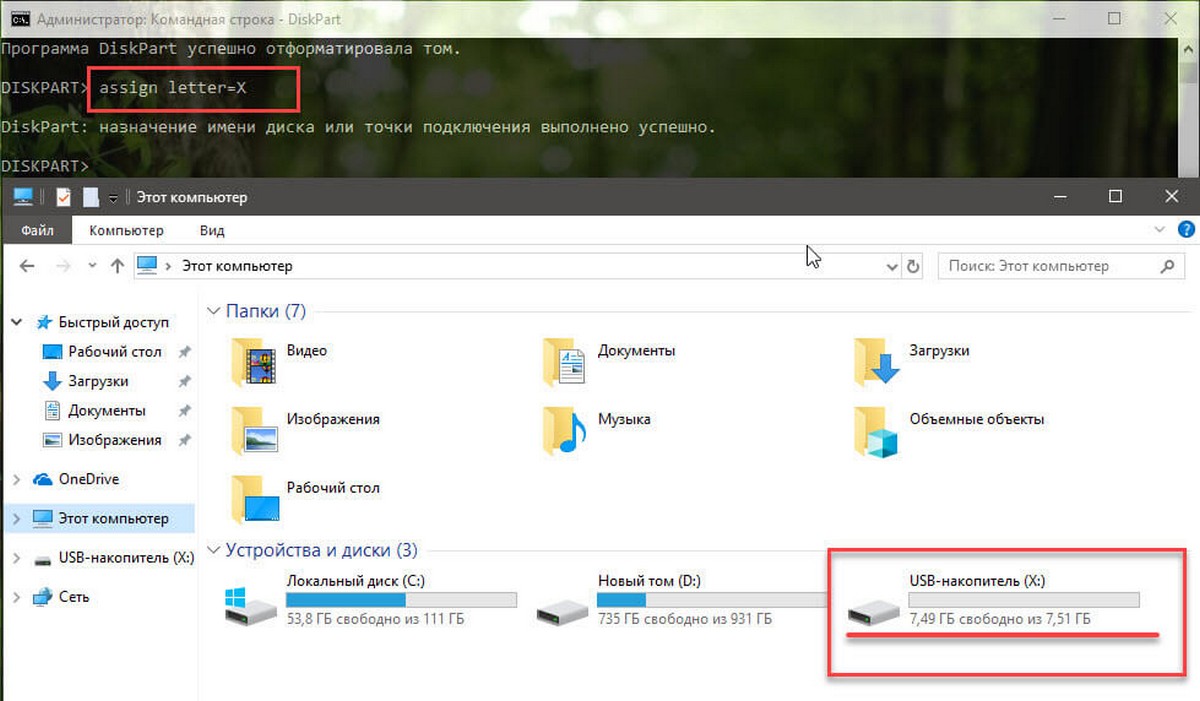This screenshot has width=1200, height=701.
Task: Minimize the DiskPart command prompt window
Action: 1058,18
